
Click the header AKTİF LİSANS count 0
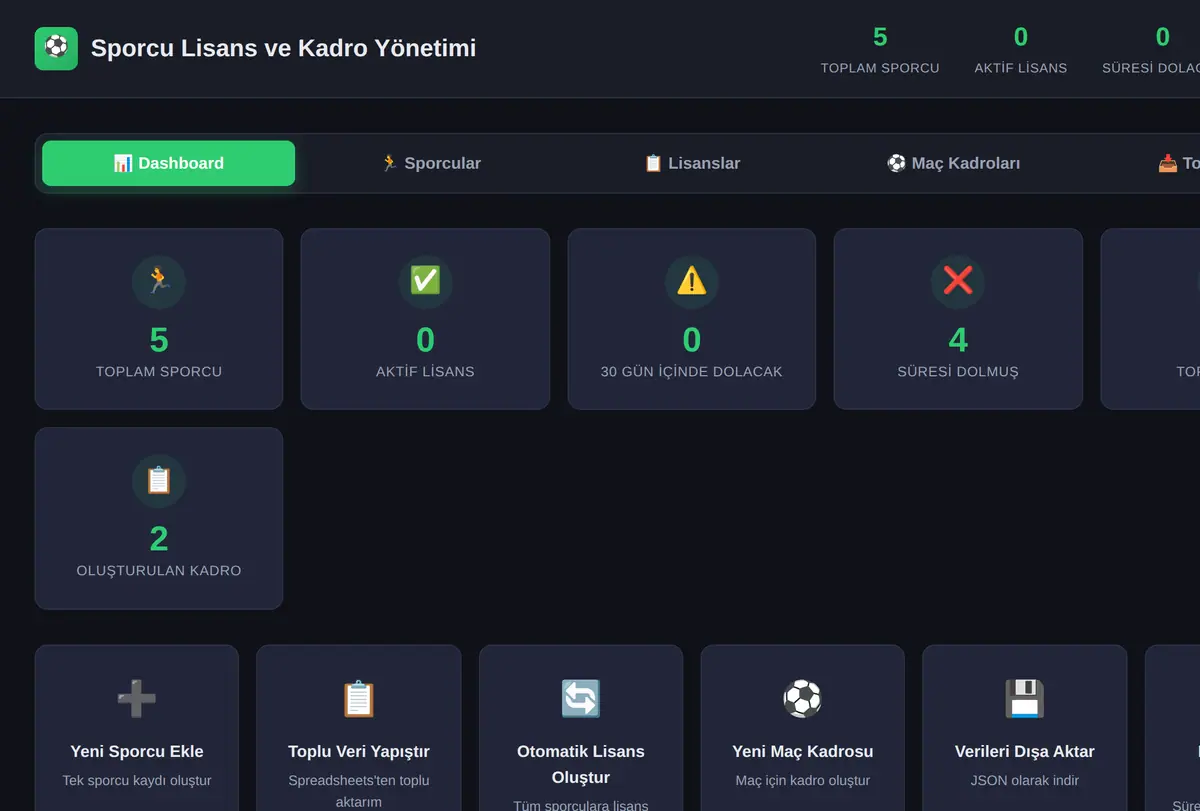click(x=1021, y=37)
